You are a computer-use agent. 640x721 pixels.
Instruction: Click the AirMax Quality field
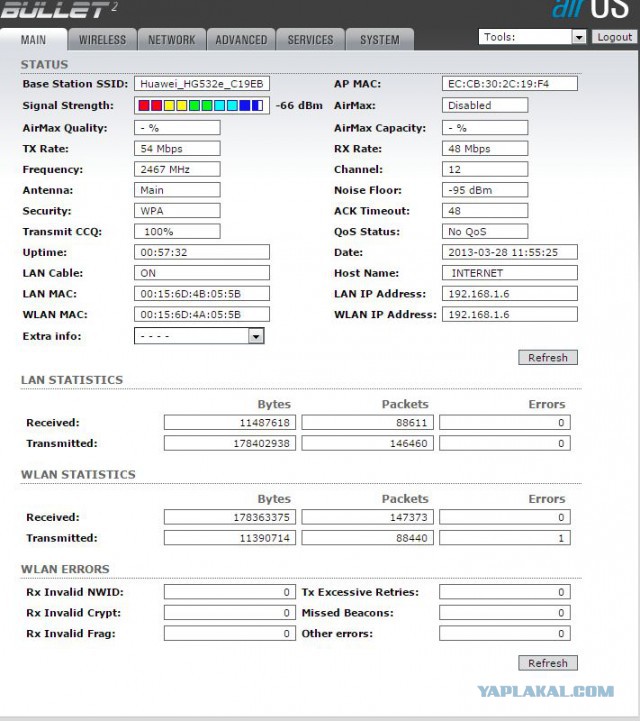[x=177, y=127]
